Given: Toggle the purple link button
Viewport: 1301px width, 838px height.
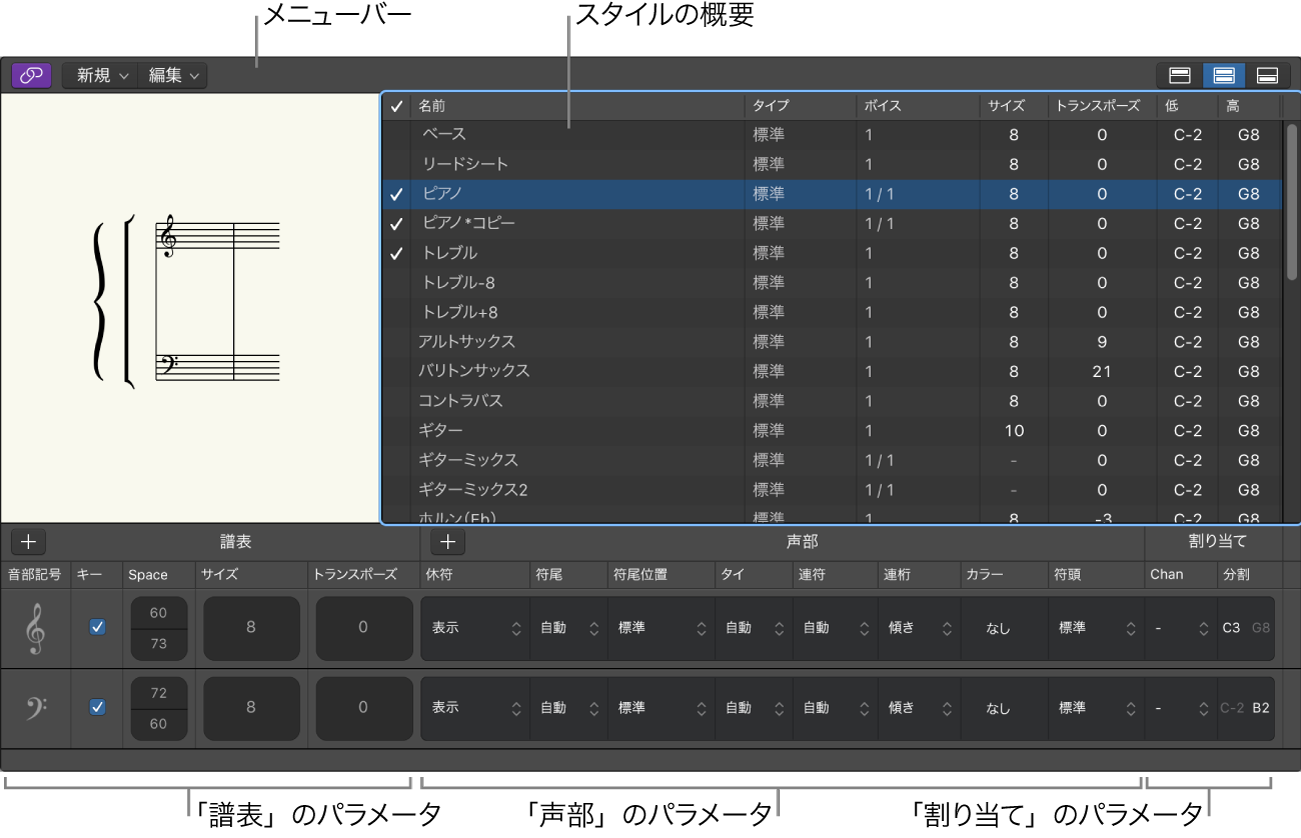Looking at the screenshot, I should [x=32, y=75].
